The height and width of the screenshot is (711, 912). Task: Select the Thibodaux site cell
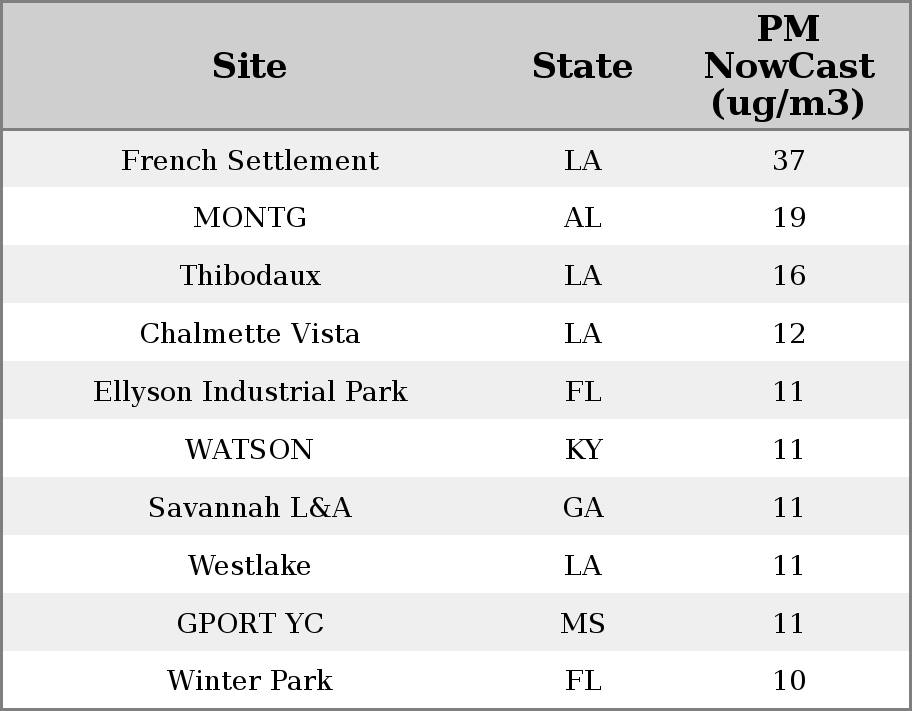(x=250, y=276)
